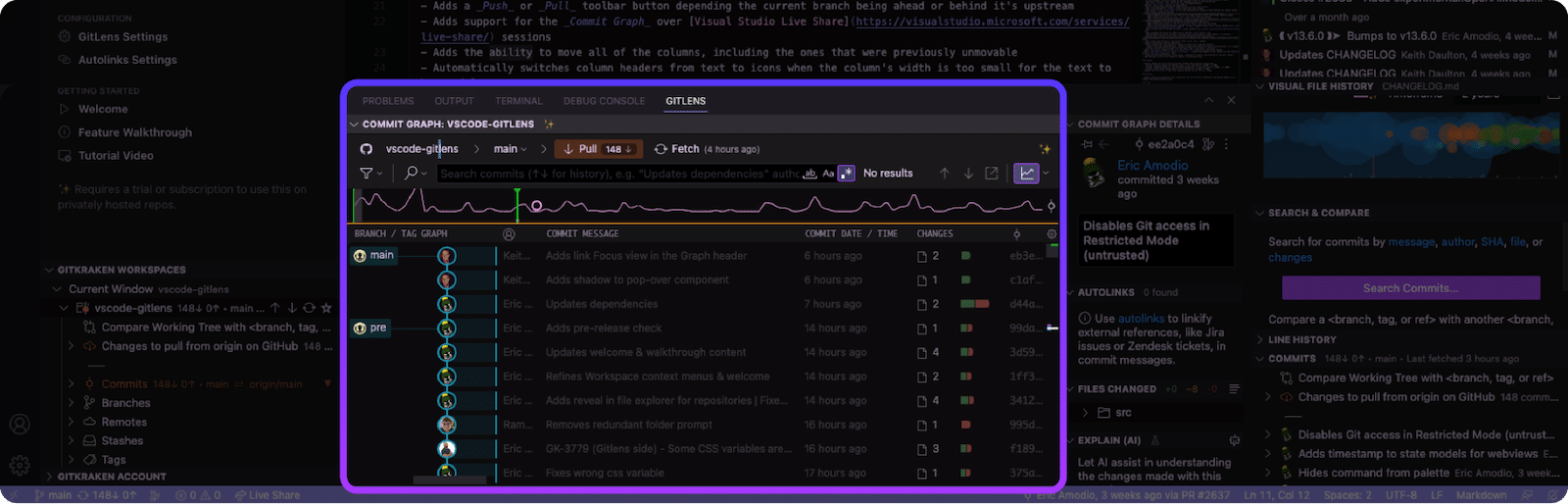The image size is (1568, 504).
Task: Focus the Search commits input field
Action: (x=619, y=174)
